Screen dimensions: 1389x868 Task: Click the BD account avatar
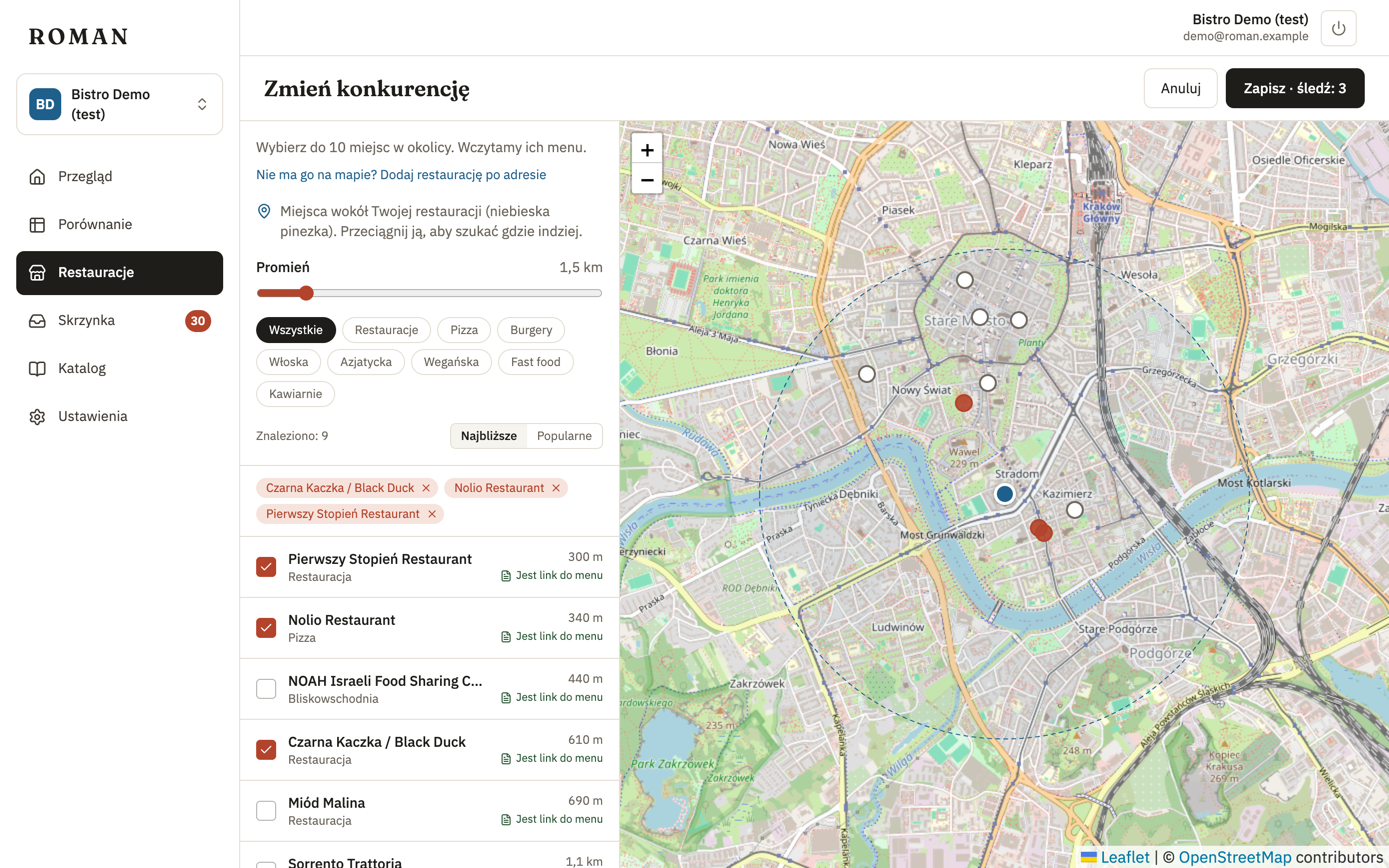[x=45, y=104]
